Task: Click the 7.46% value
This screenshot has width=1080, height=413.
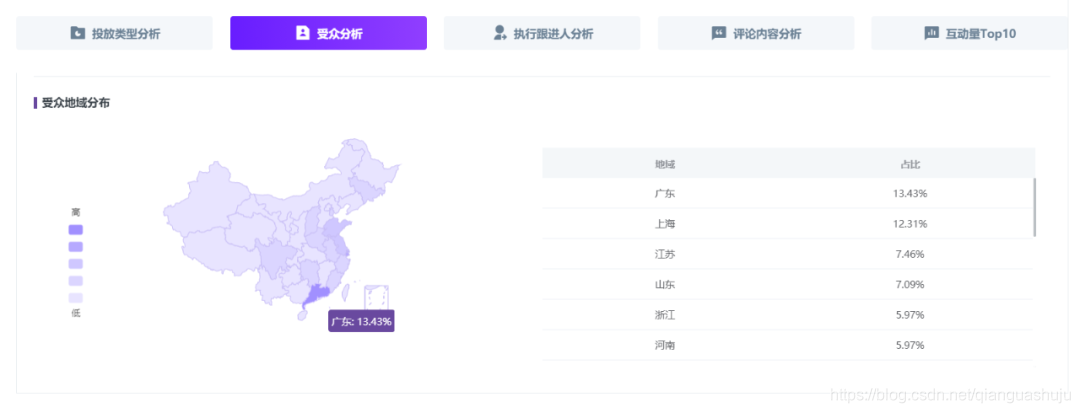Action: 910,254
